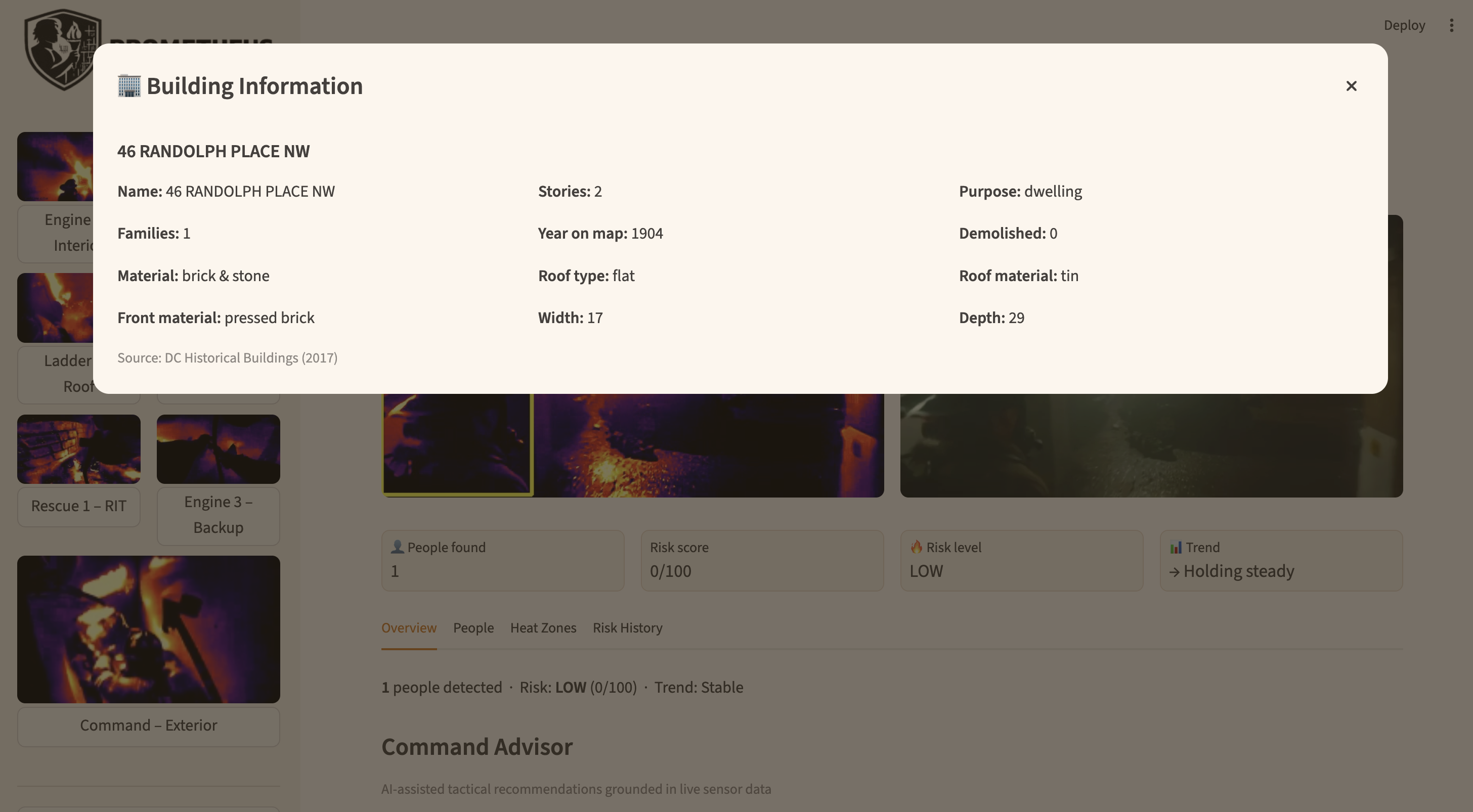Select Rescue 1 – RIT camera button
1473x812 pixels.
pos(79,506)
